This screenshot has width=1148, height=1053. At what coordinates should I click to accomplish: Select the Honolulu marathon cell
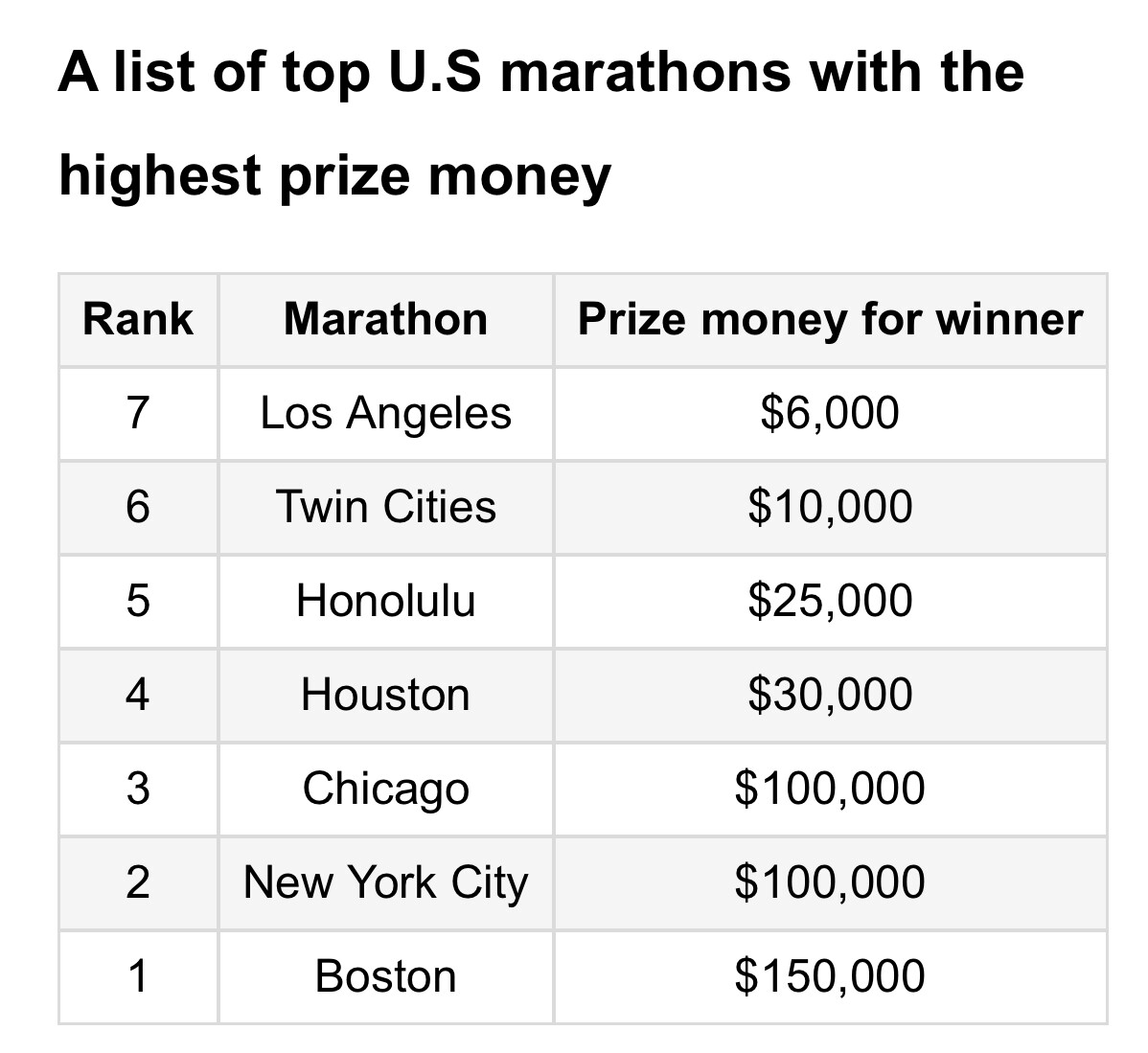click(x=385, y=601)
